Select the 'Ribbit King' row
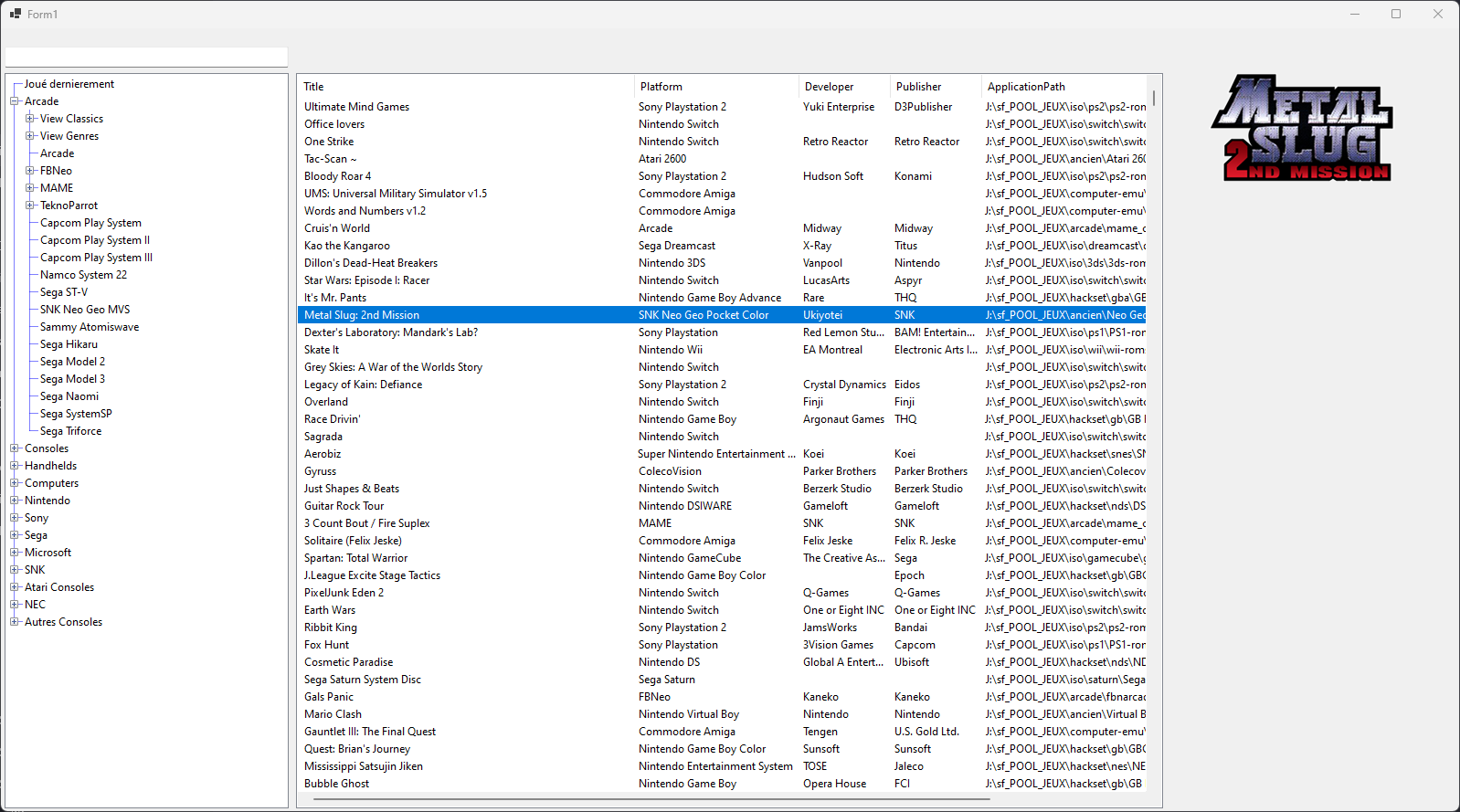This screenshot has height=812, width=1460. click(722, 627)
